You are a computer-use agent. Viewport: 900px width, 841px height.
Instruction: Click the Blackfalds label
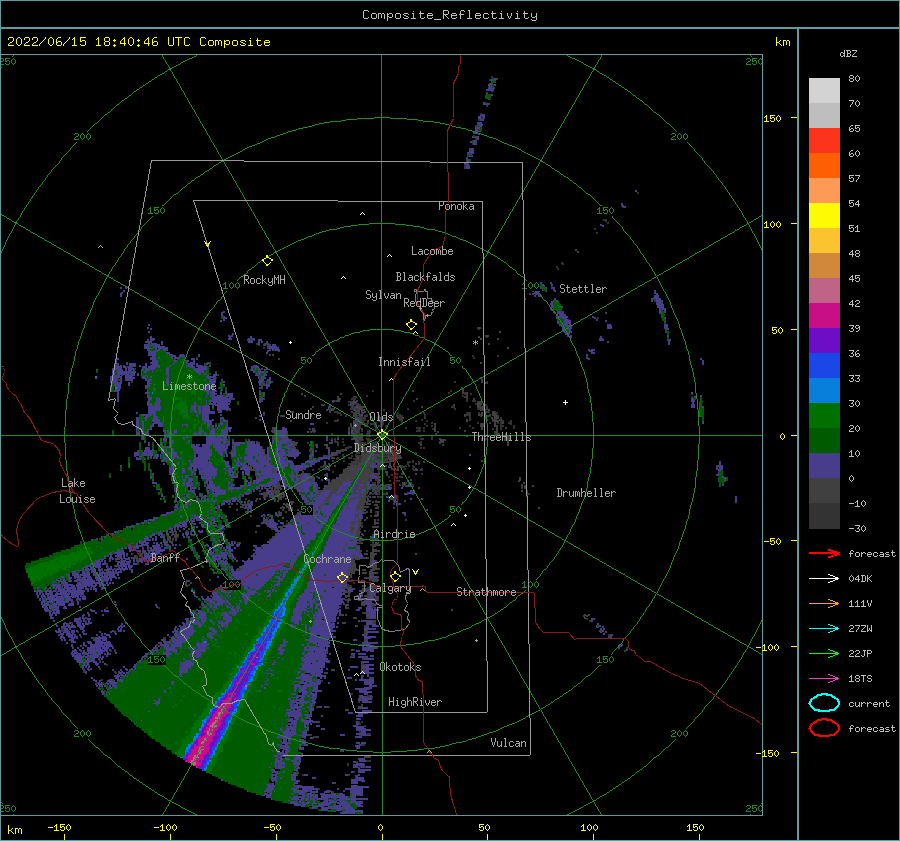click(x=425, y=277)
